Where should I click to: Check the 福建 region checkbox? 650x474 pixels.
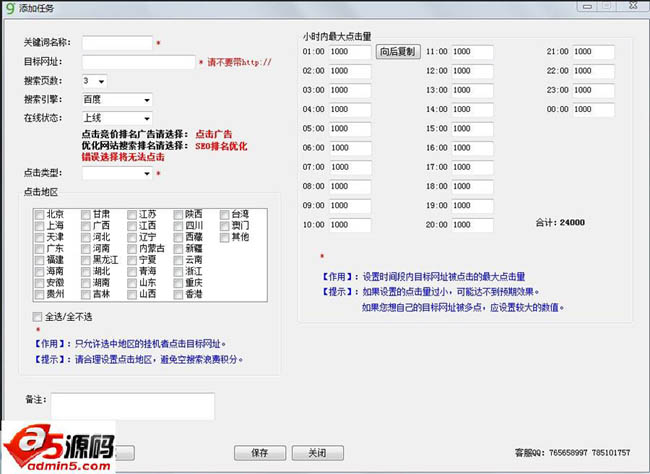40,260
